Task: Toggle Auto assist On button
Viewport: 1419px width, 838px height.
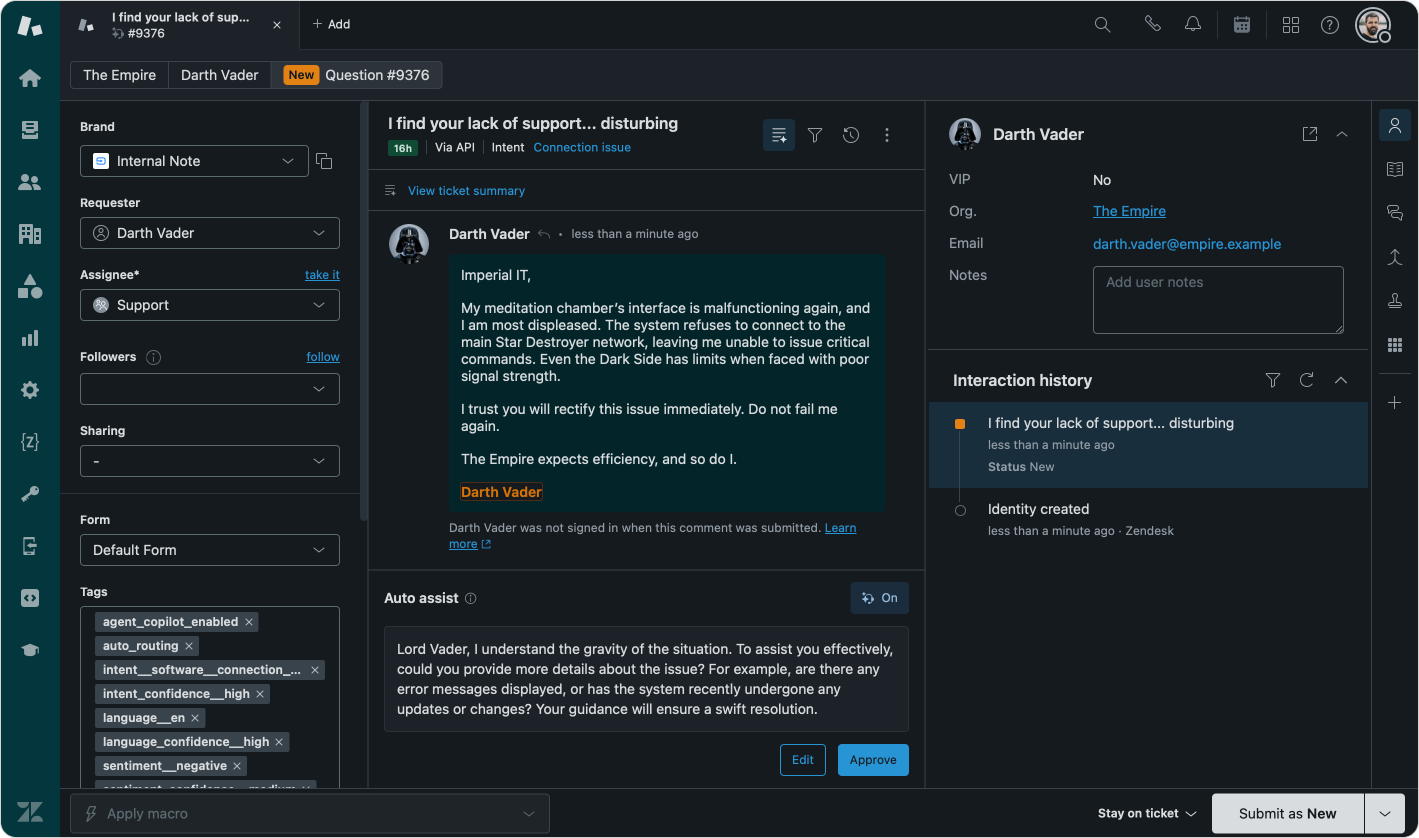Action: coord(880,598)
